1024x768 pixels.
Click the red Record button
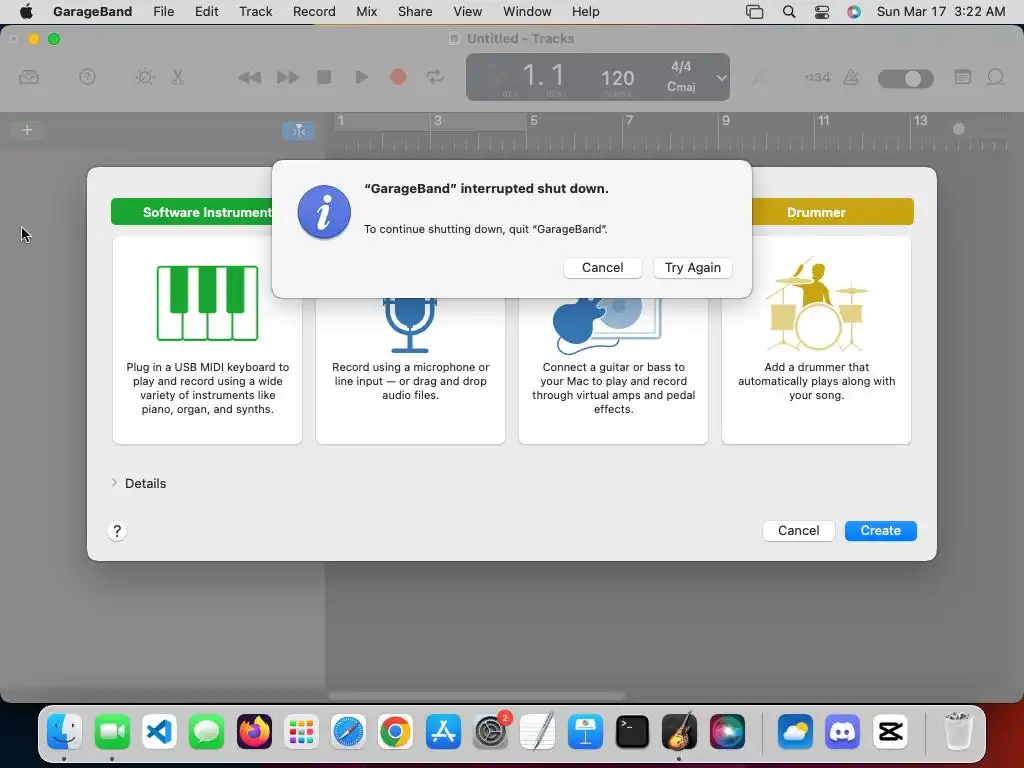[398, 77]
